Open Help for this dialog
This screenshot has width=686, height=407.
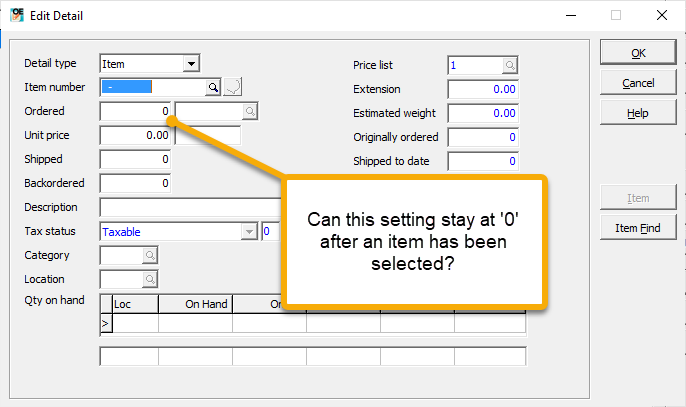coord(638,114)
